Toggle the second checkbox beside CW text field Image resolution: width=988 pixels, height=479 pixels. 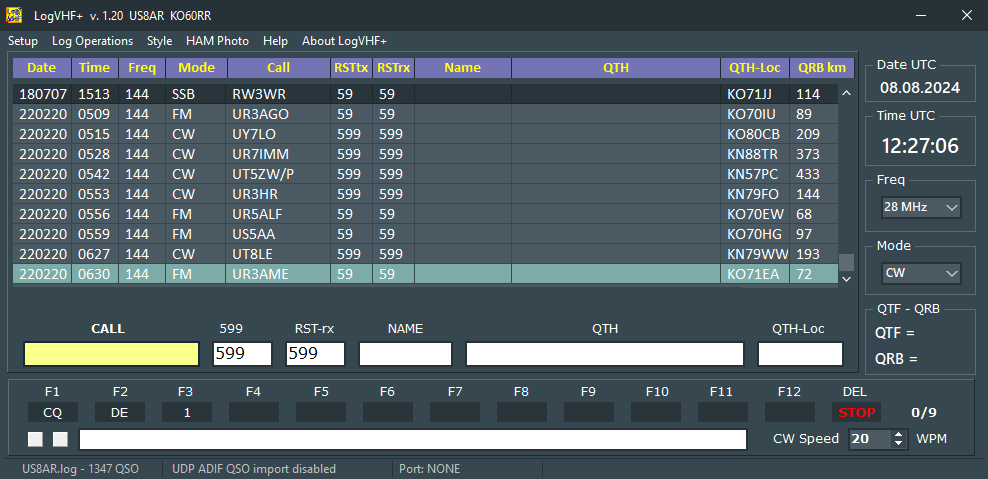(60, 439)
